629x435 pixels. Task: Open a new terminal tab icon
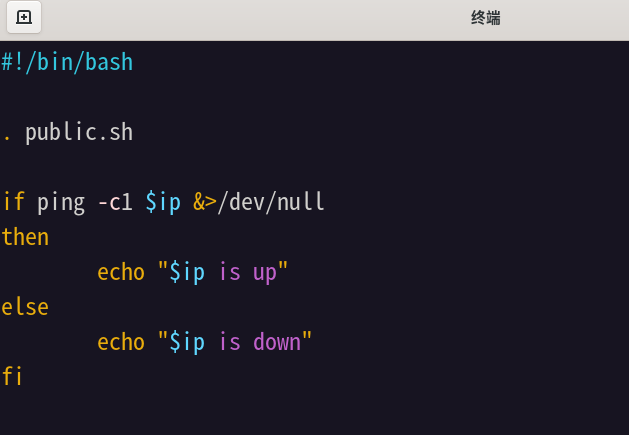click(x=24, y=17)
